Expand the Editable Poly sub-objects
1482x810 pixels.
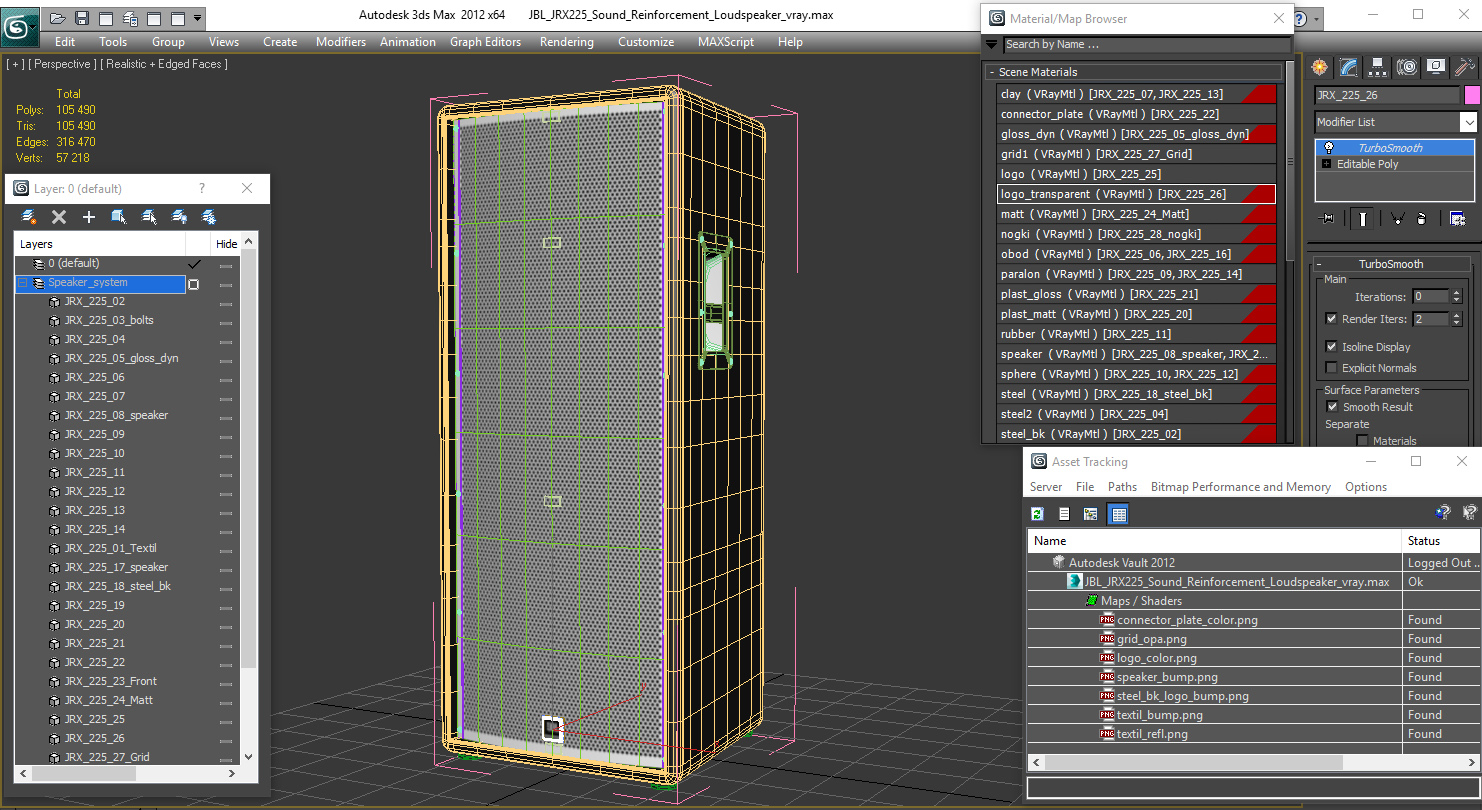pyautogui.click(x=1327, y=164)
